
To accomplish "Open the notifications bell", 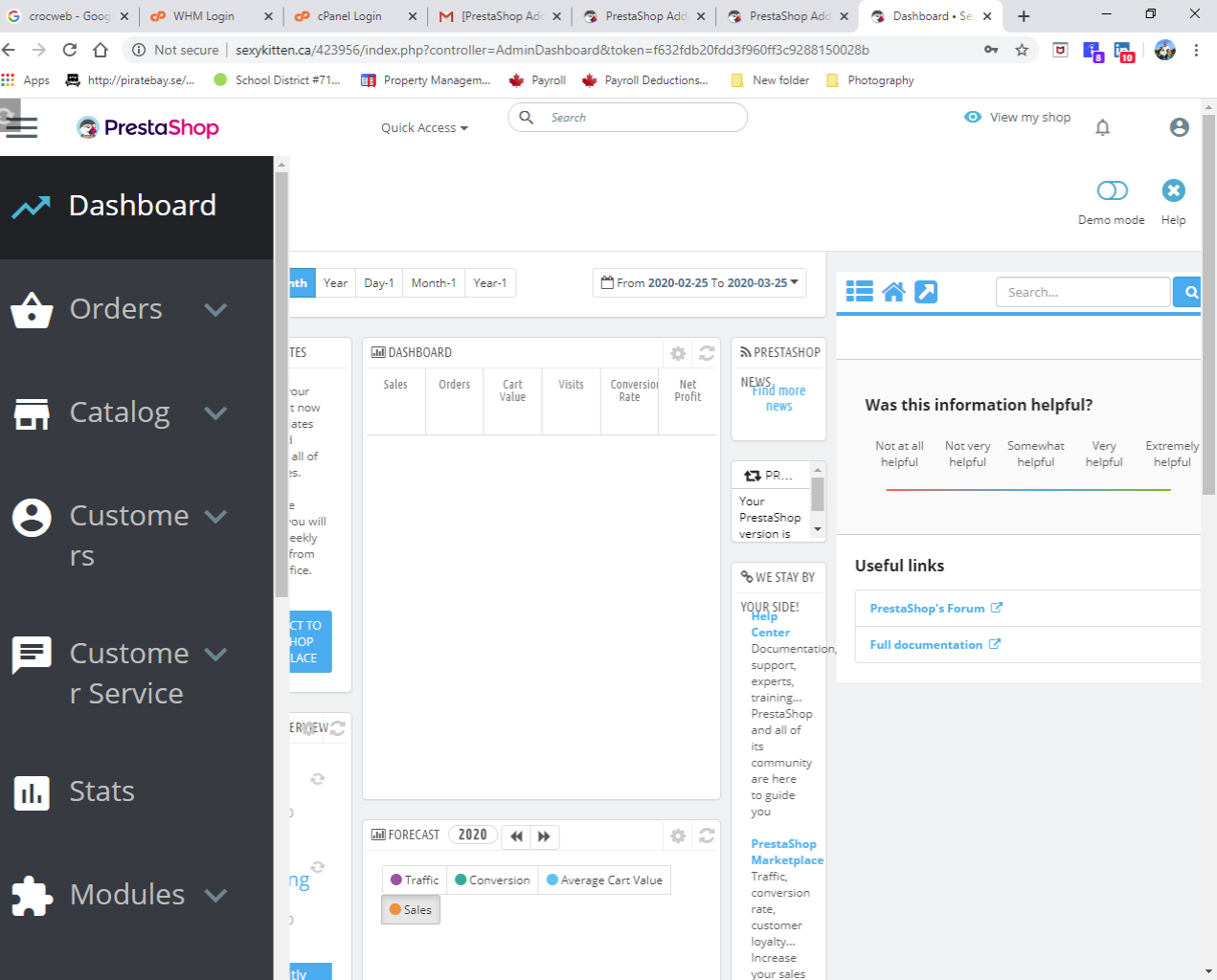I will click(1102, 127).
